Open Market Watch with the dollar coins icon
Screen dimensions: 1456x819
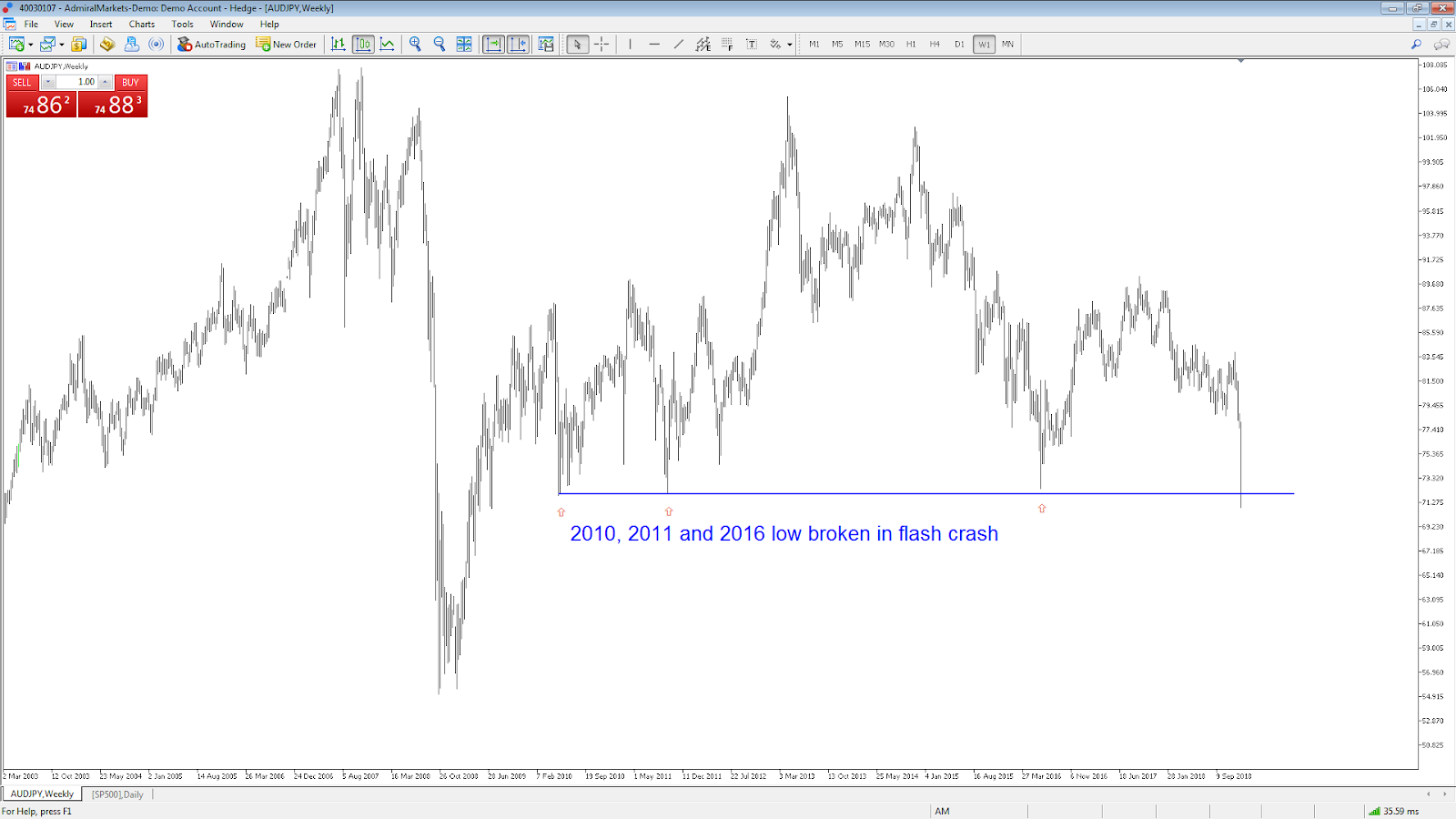79,44
